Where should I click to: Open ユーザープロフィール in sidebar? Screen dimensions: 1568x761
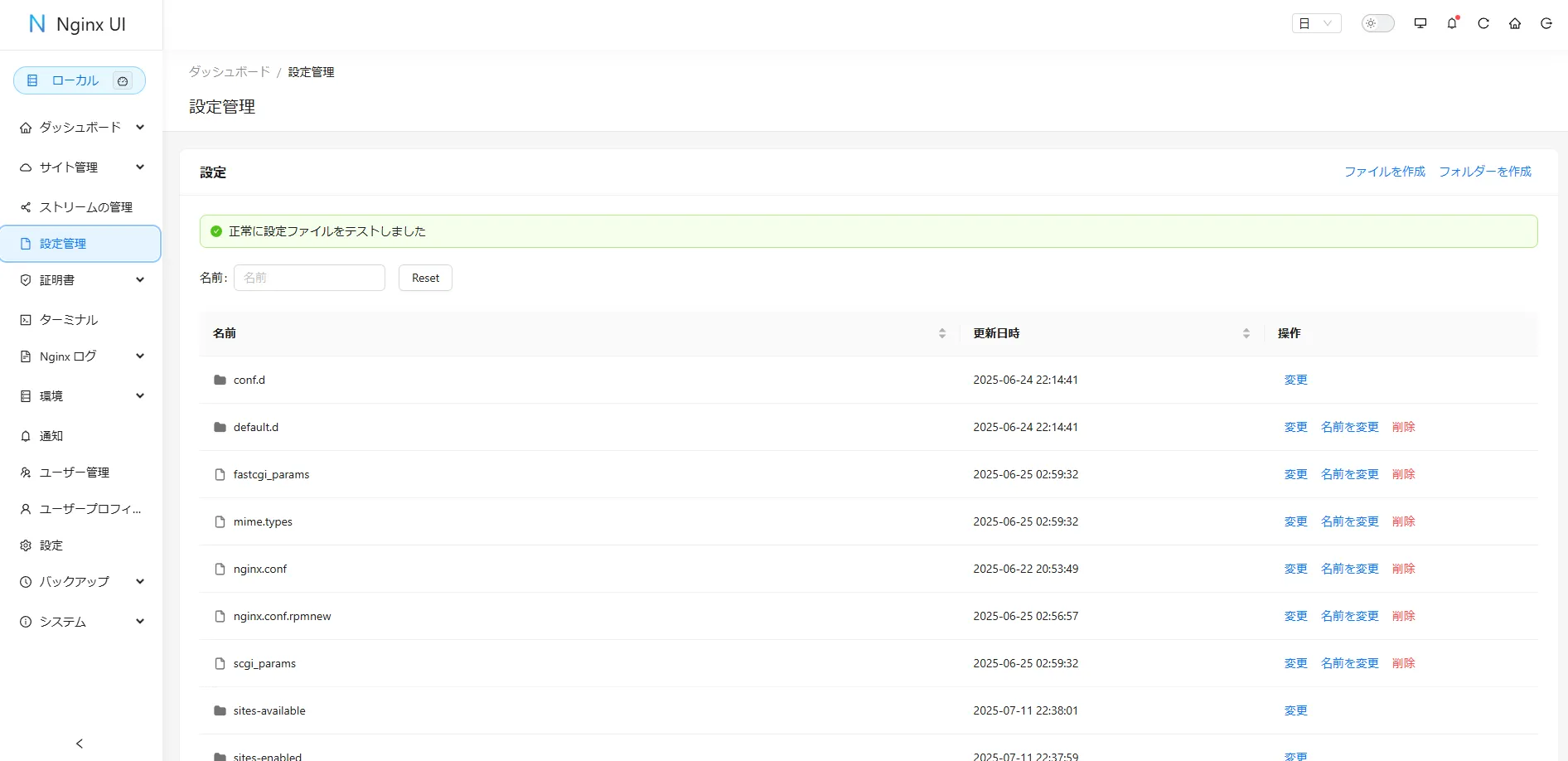coord(81,508)
